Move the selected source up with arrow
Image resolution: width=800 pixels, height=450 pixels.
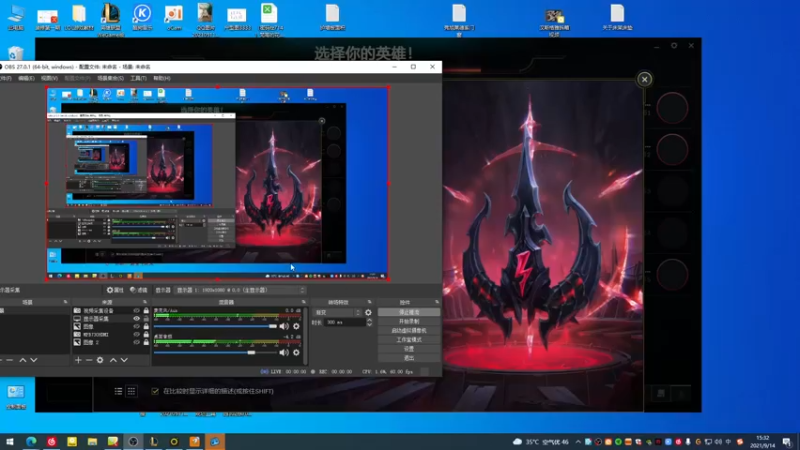pos(112,360)
